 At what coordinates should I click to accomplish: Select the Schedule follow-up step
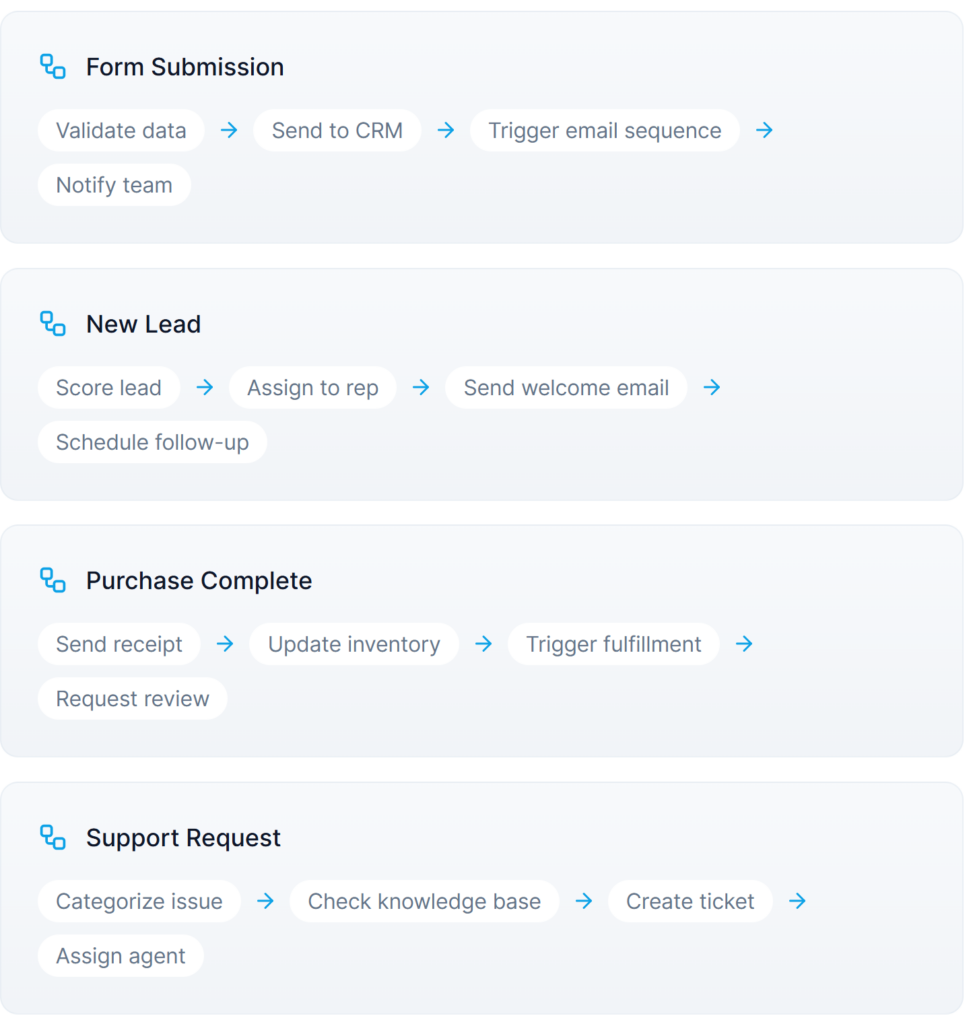[x=152, y=442]
